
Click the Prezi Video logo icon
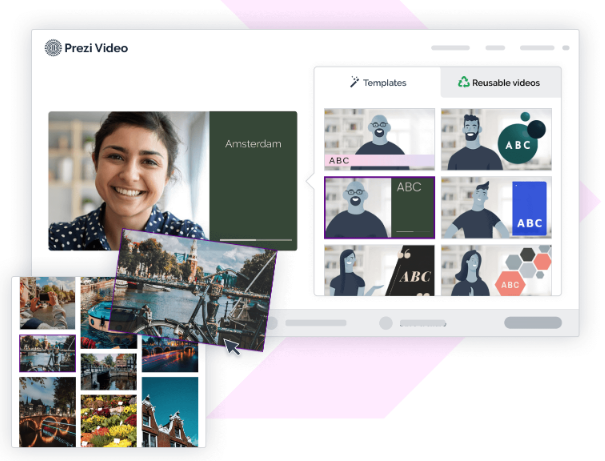(53, 48)
